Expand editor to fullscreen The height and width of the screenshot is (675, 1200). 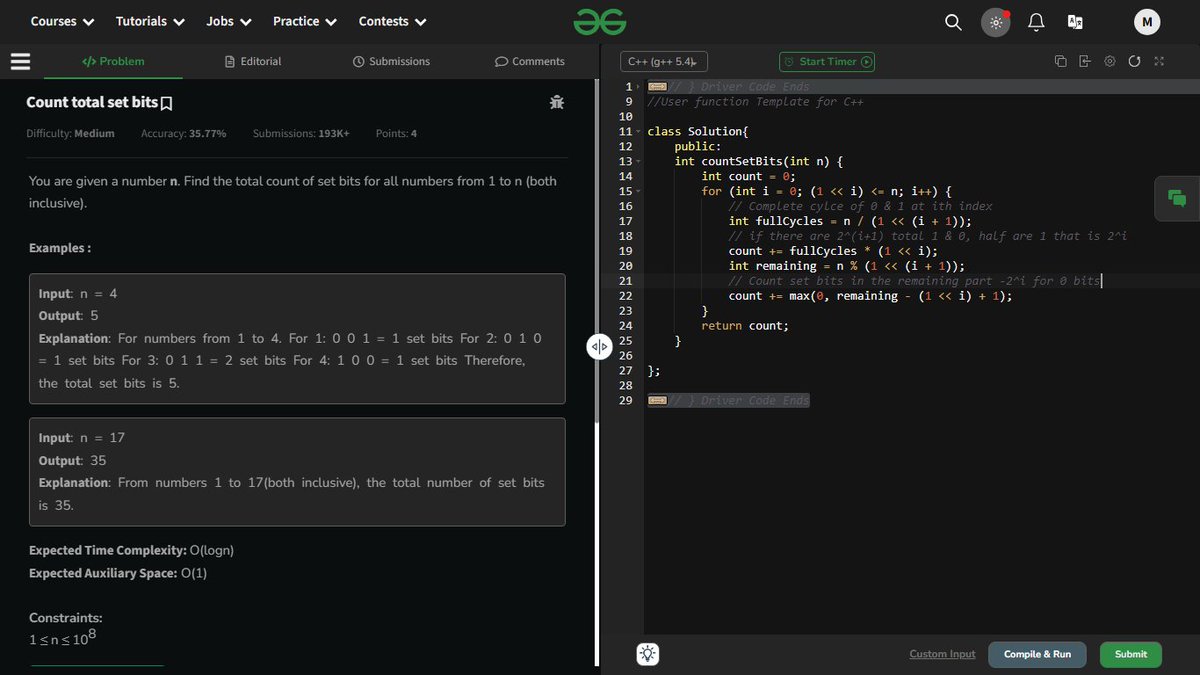(1159, 61)
